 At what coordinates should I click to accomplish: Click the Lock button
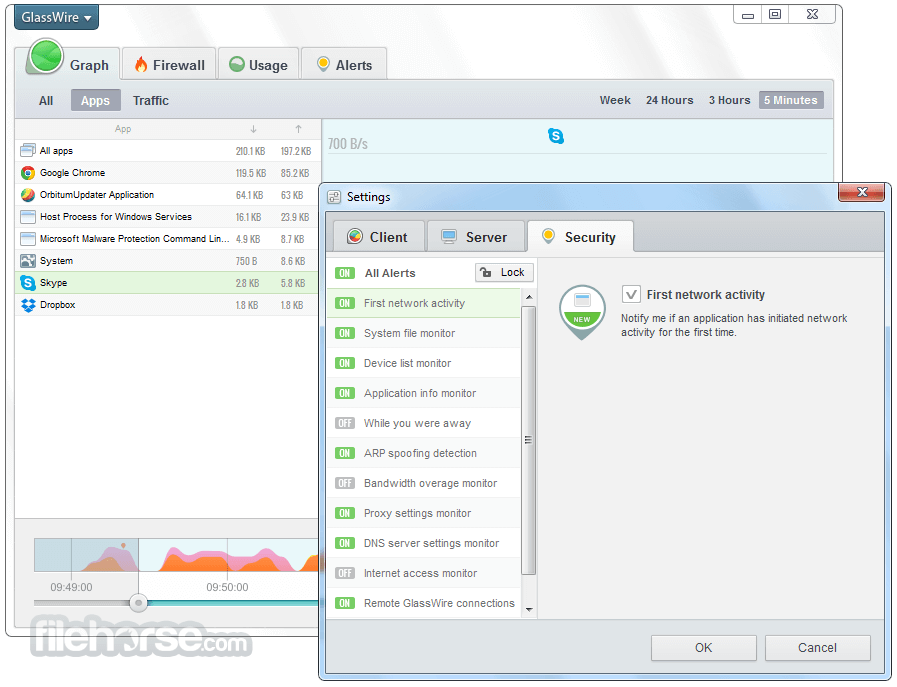click(x=504, y=272)
